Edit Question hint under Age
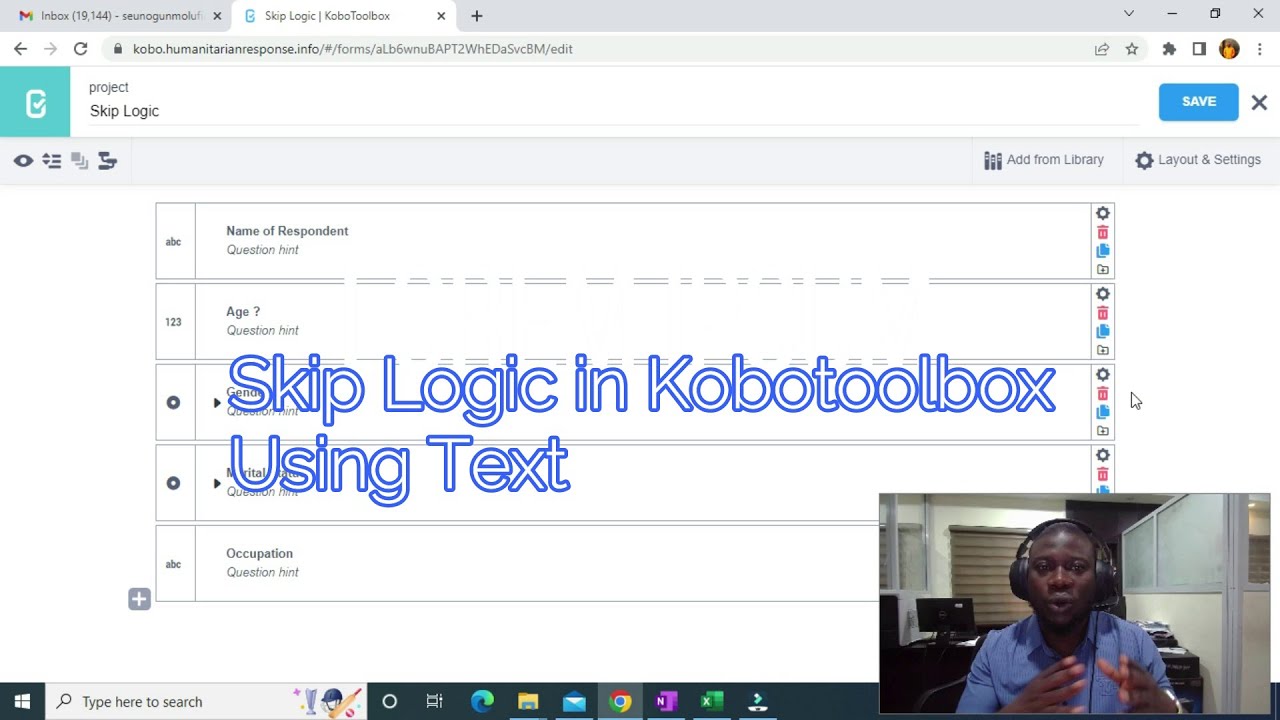Screen dimensions: 1280x720 point(262,331)
